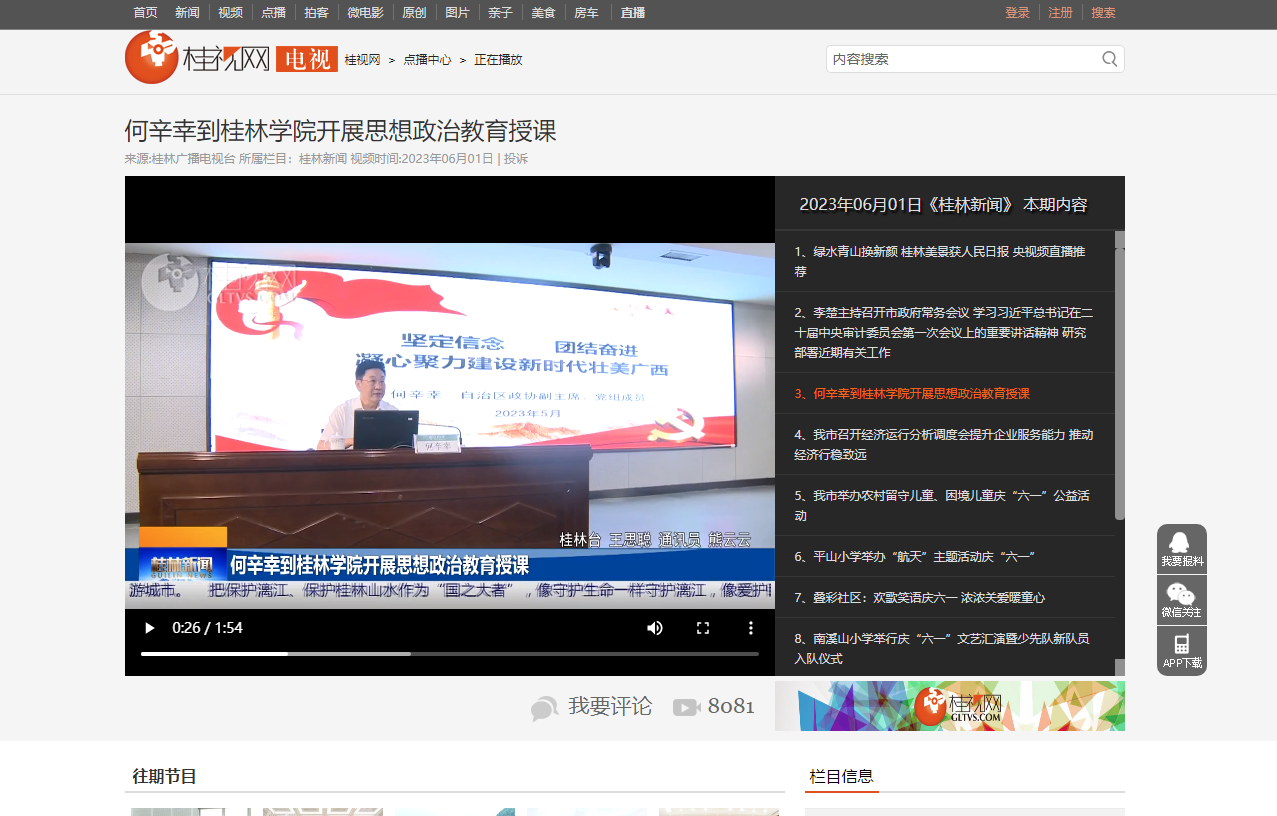Enter fullscreen mode in video player
Screen dimensions: 1277x816
tap(703, 628)
